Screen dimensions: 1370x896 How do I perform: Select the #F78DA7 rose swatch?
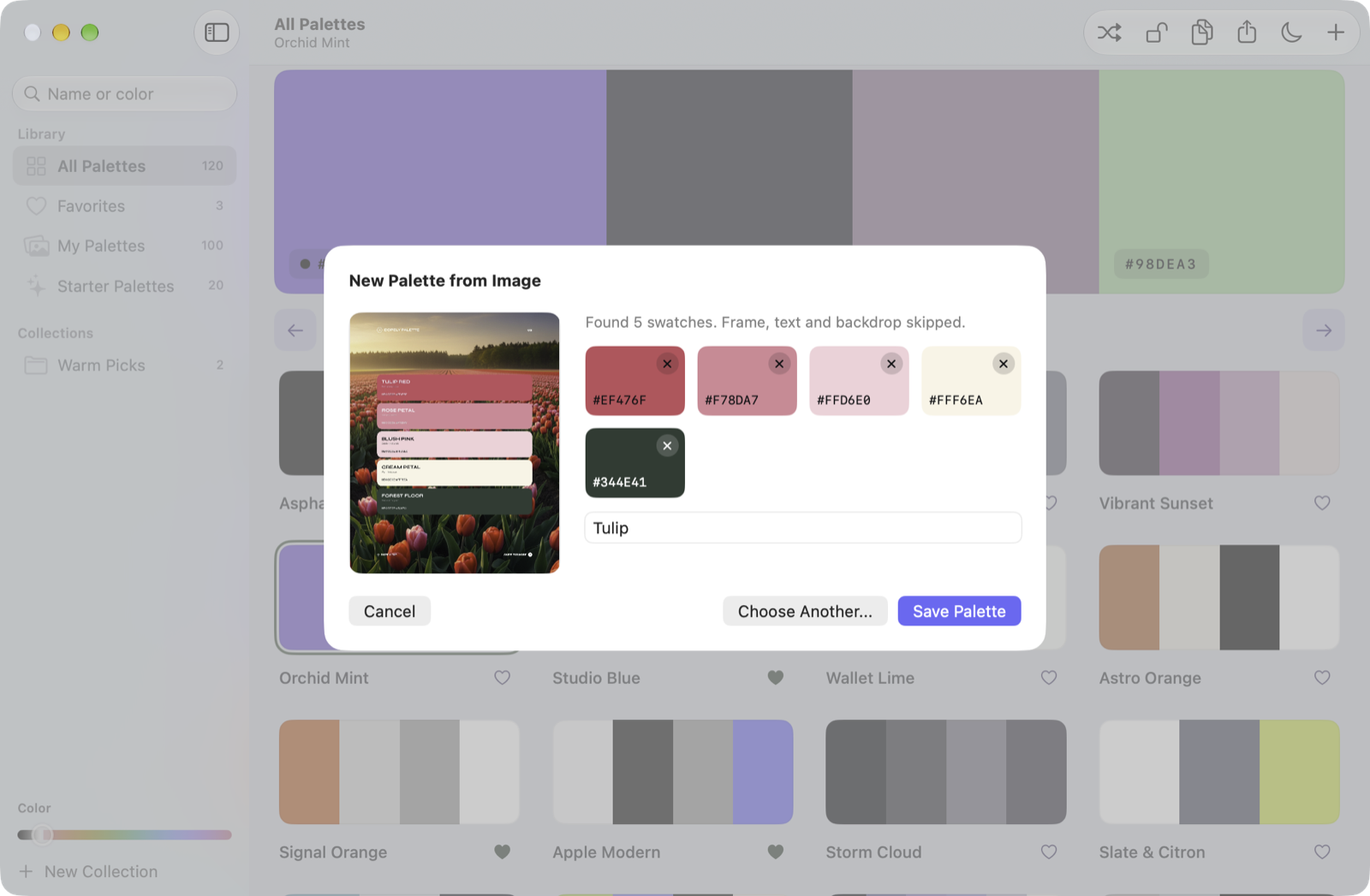click(x=747, y=381)
